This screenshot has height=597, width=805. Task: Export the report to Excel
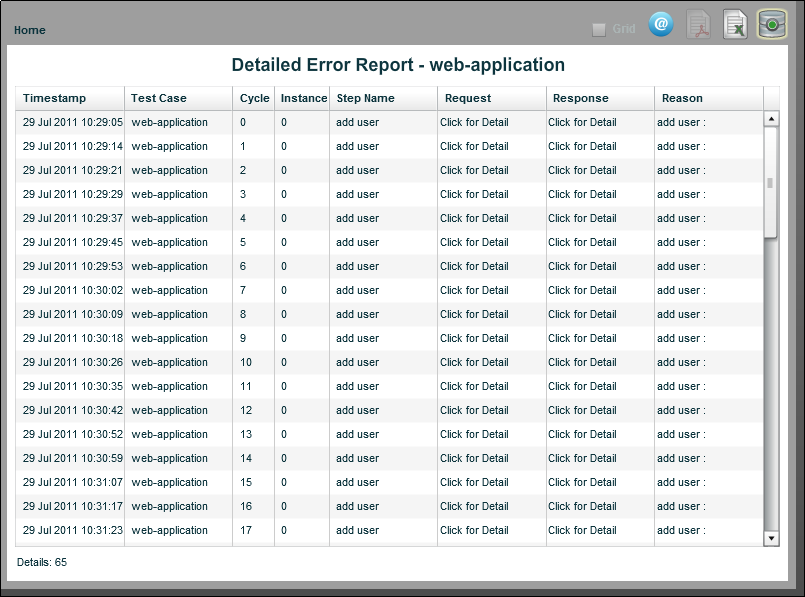pos(733,25)
